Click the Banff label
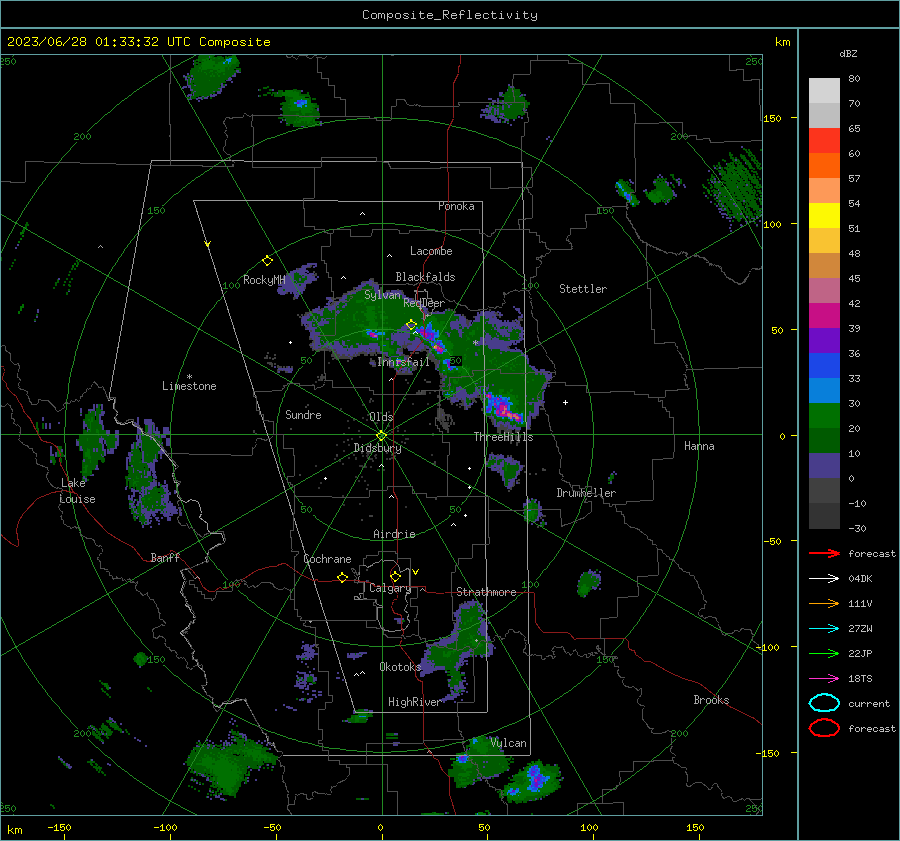This screenshot has height=841, width=900. [x=165, y=557]
